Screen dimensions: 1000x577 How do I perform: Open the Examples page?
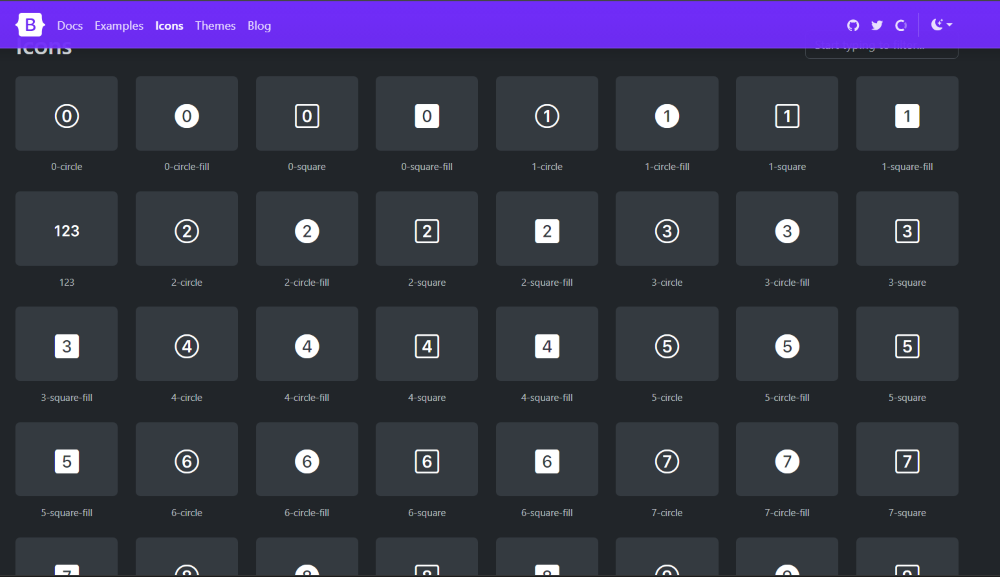119,26
